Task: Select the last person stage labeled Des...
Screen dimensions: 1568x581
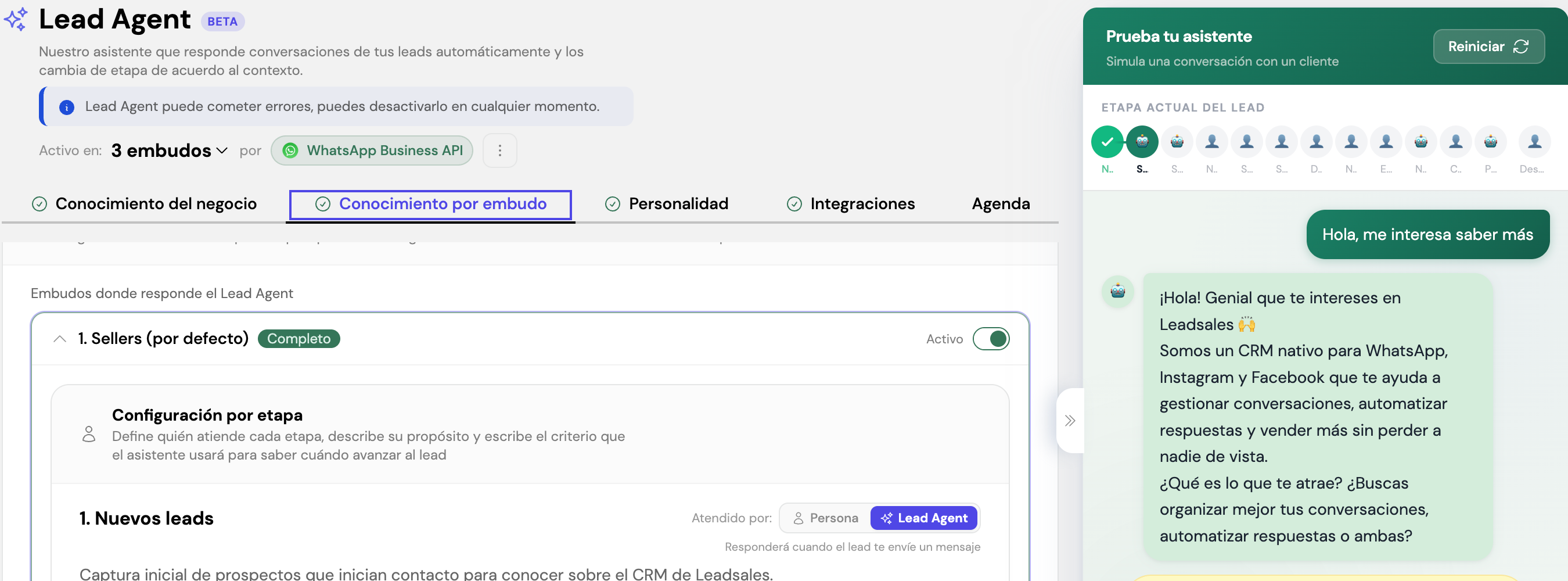Action: point(1534,142)
